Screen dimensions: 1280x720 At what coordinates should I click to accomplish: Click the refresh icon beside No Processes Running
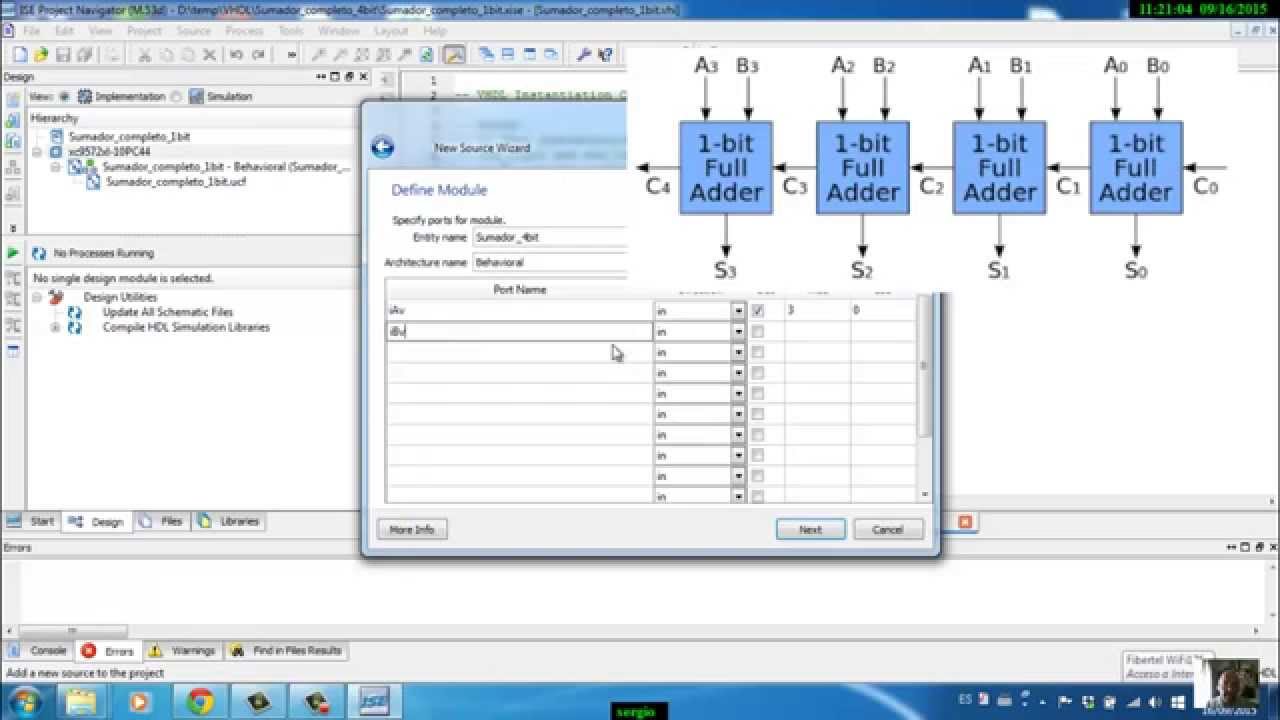point(39,253)
